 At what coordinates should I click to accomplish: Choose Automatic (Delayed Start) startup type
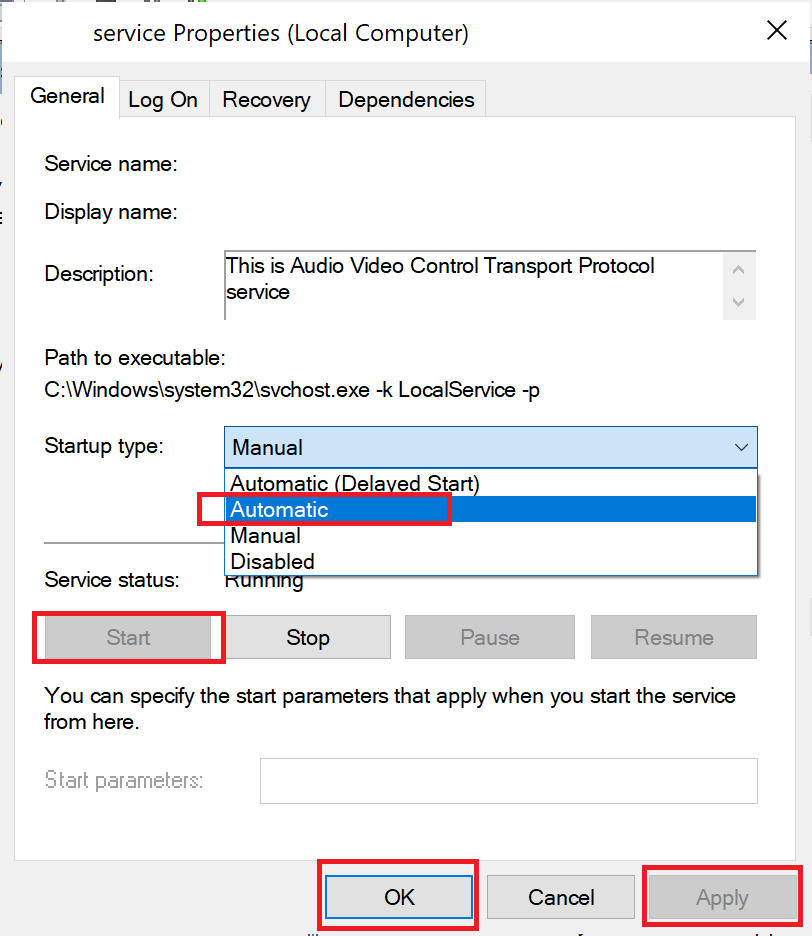355,484
